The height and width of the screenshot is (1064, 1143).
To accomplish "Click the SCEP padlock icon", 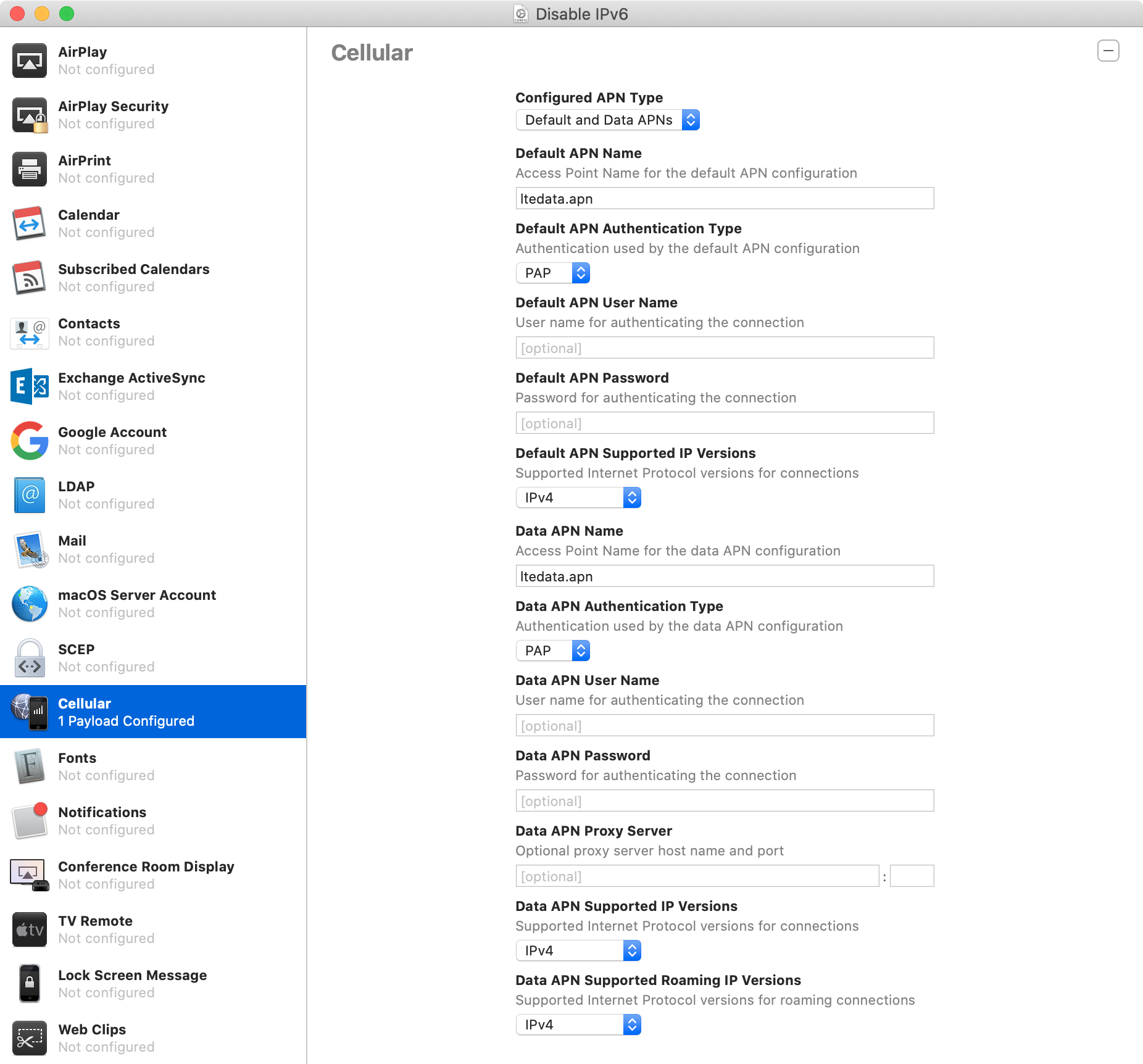I will 29,658.
